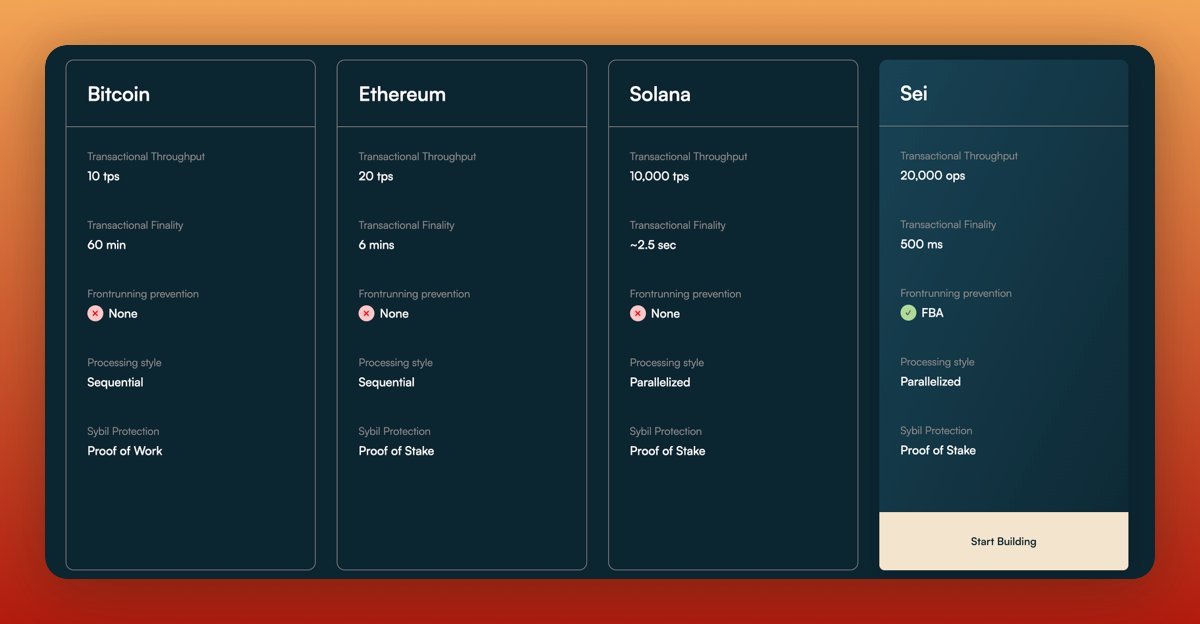Click the '10 tps' value under Bitcoin
The width and height of the screenshot is (1200, 624).
pos(103,176)
